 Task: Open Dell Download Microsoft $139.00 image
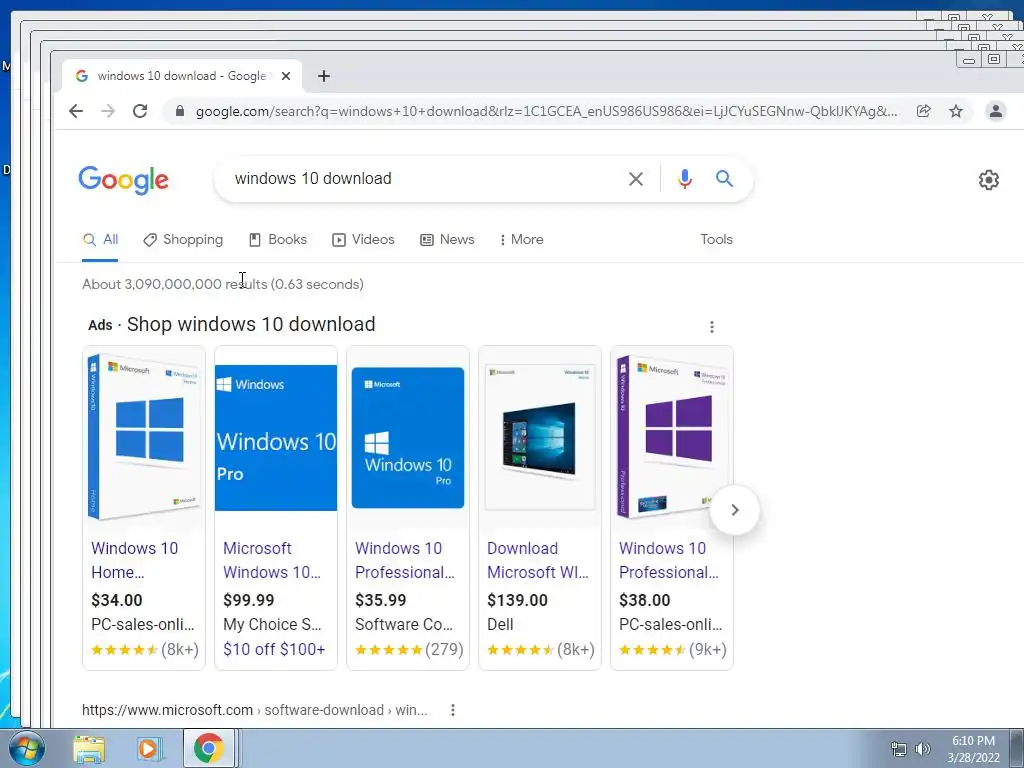[x=540, y=438]
